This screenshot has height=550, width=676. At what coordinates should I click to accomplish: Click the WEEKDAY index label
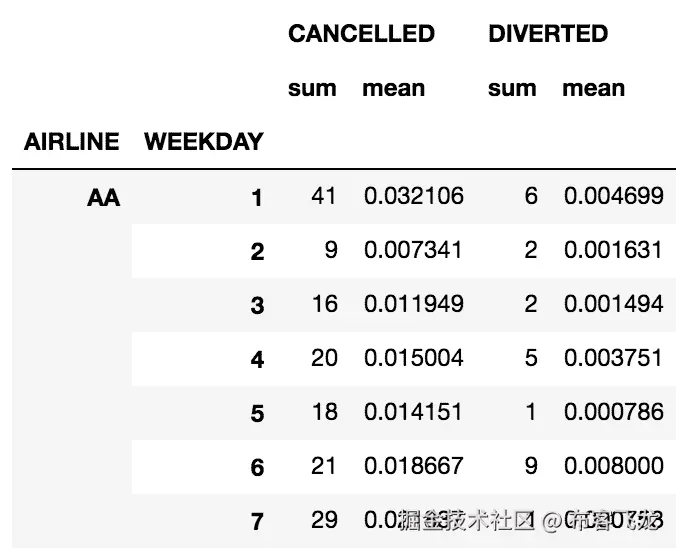204,141
